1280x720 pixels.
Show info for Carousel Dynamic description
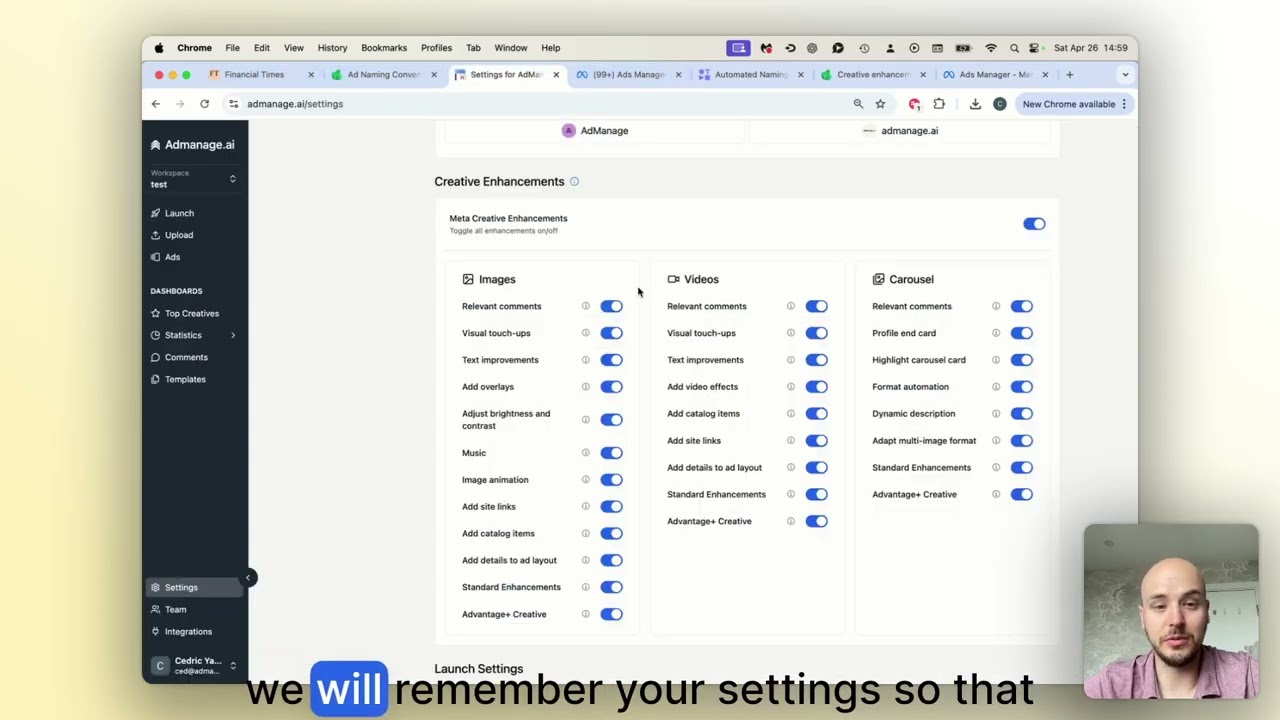[x=996, y=414]
